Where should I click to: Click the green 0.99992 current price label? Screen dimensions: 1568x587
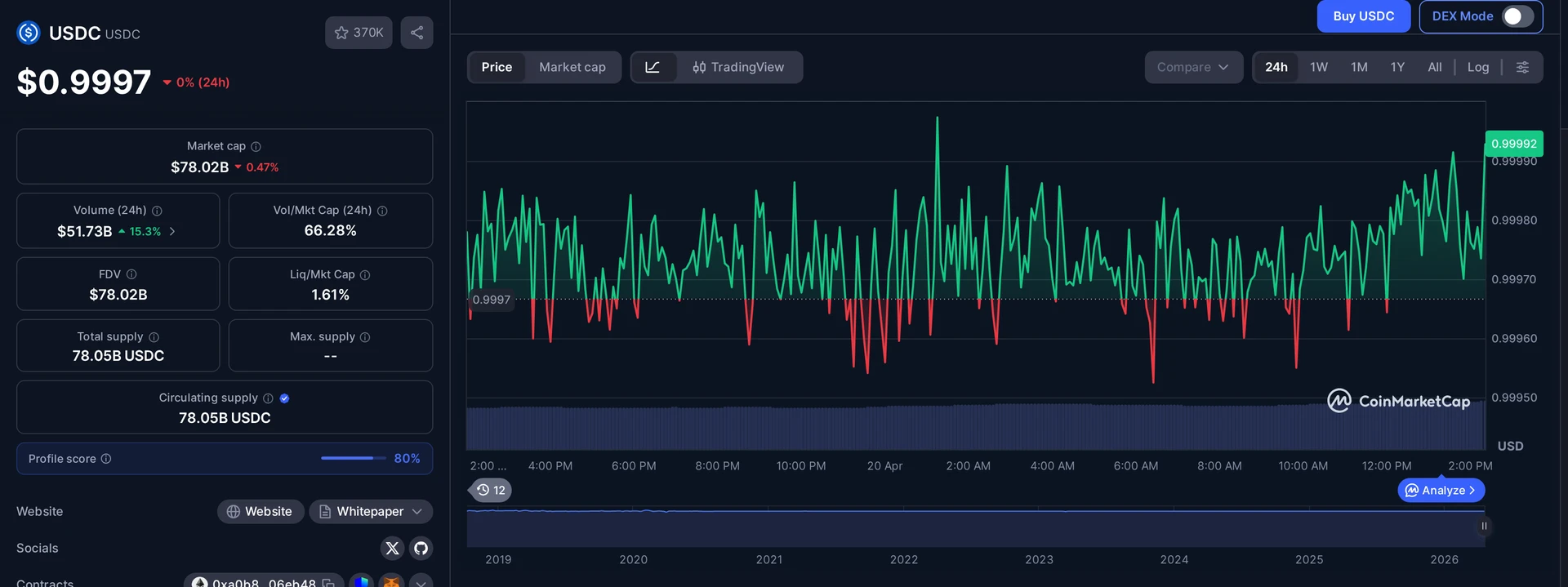coord(1514,144)
